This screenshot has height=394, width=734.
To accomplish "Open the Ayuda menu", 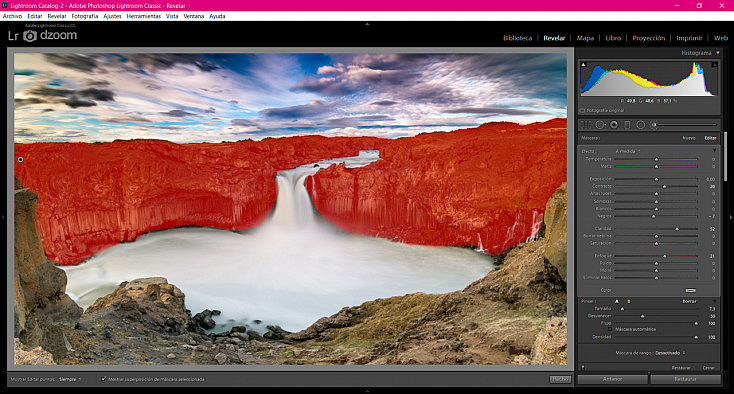I will coord(217,16).
